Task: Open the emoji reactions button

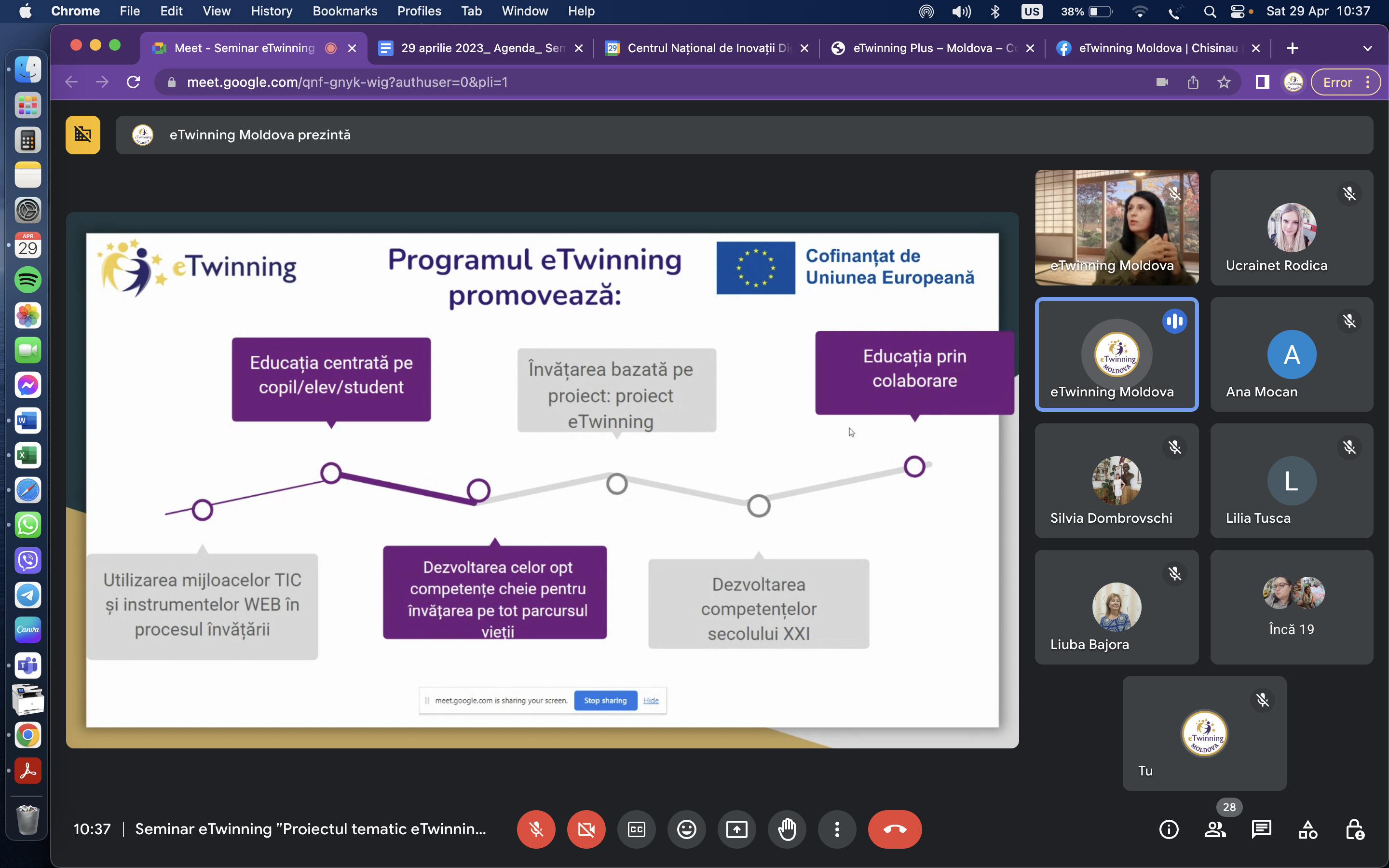Action: click(x=686, y=829)
